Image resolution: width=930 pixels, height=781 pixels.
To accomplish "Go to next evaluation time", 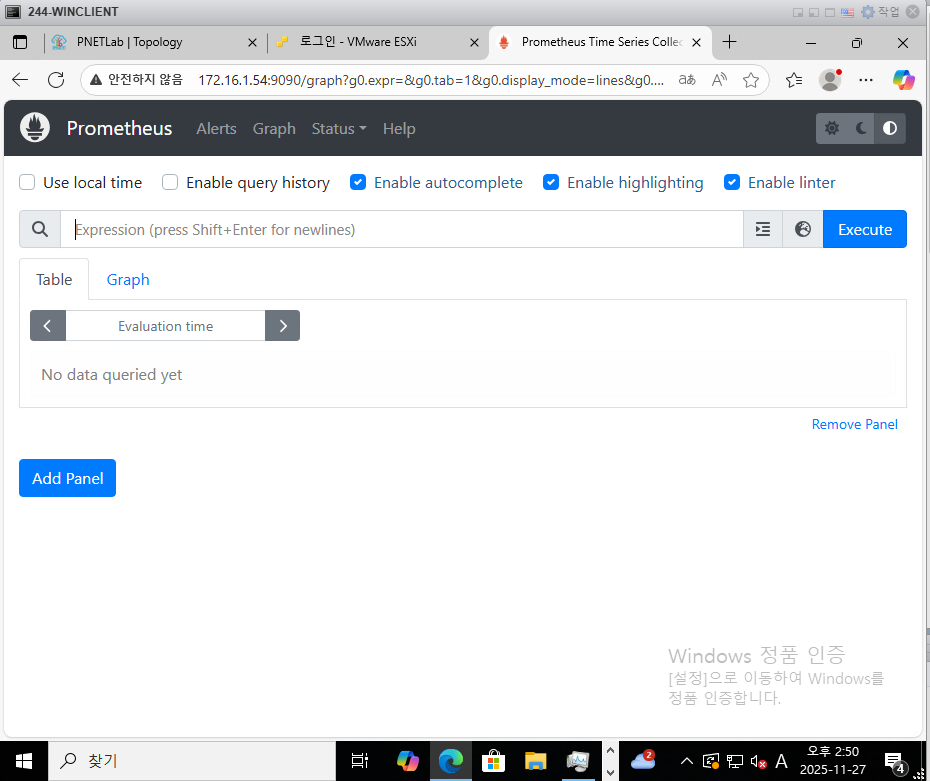I will [x=282, y=326].
